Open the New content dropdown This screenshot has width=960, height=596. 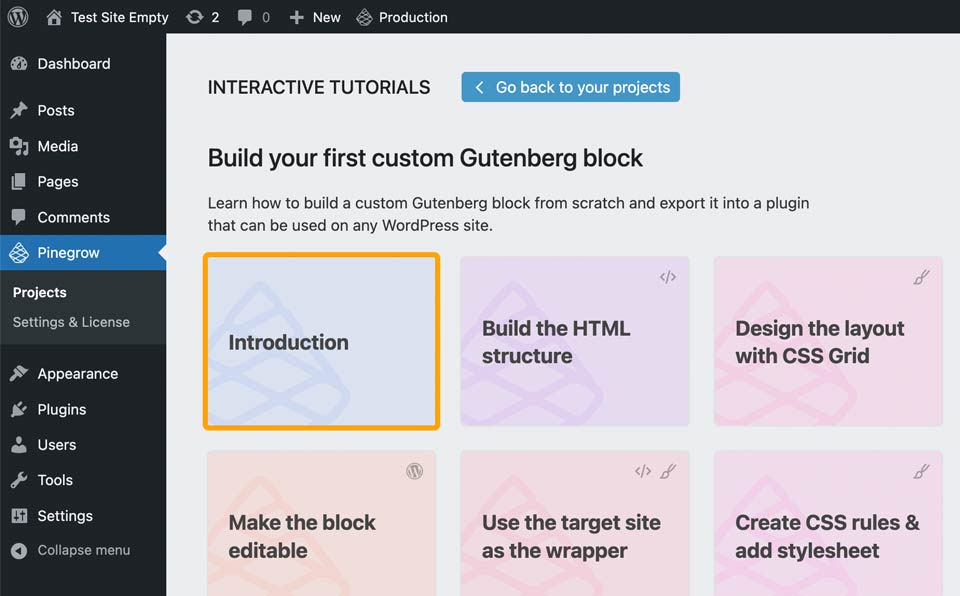point(315,17)
